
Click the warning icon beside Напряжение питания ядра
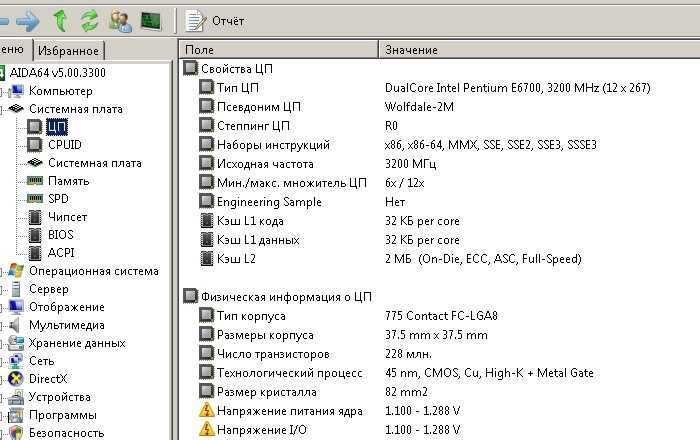pos(206,410)
